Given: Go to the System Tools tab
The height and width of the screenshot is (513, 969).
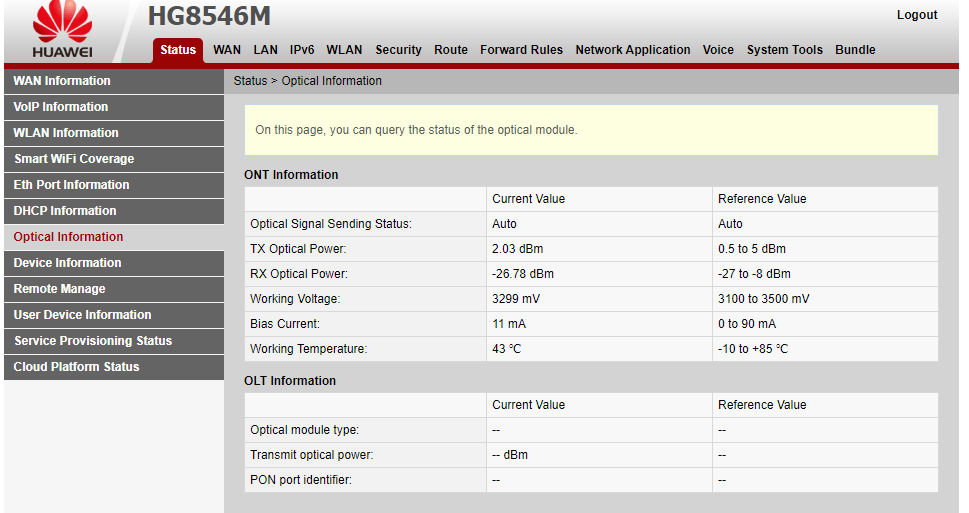Looking at the screenshot, I should click(784, 50).
